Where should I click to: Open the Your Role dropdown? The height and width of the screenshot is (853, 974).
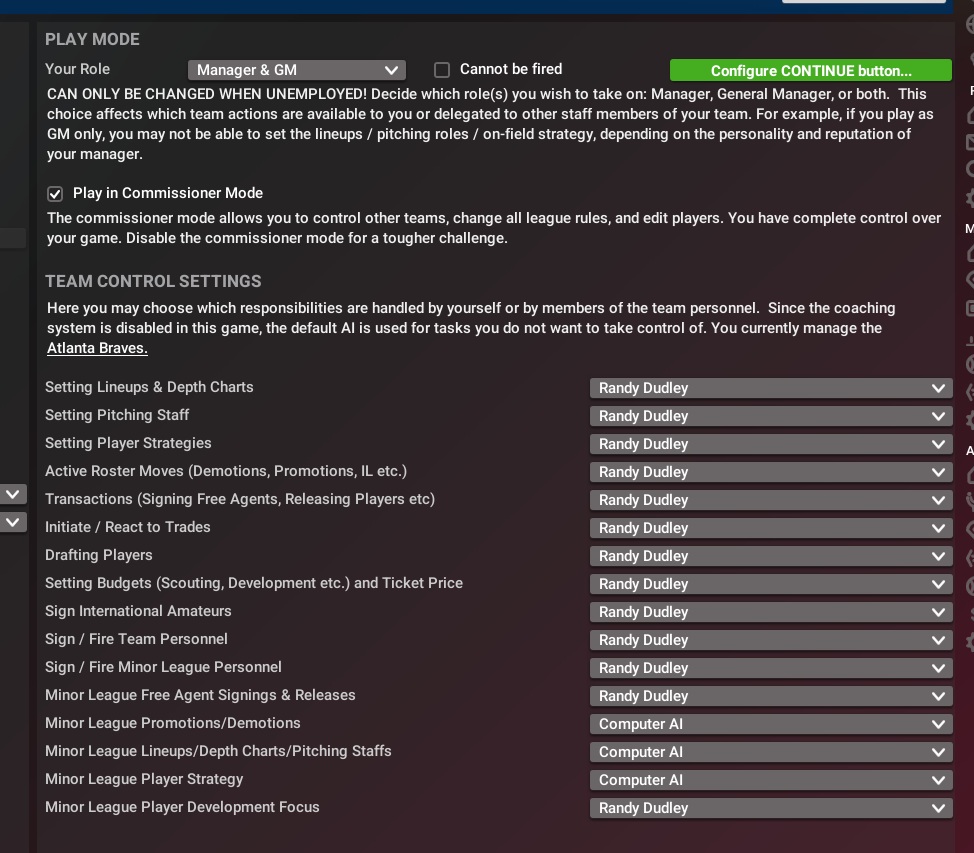point(296,70)
